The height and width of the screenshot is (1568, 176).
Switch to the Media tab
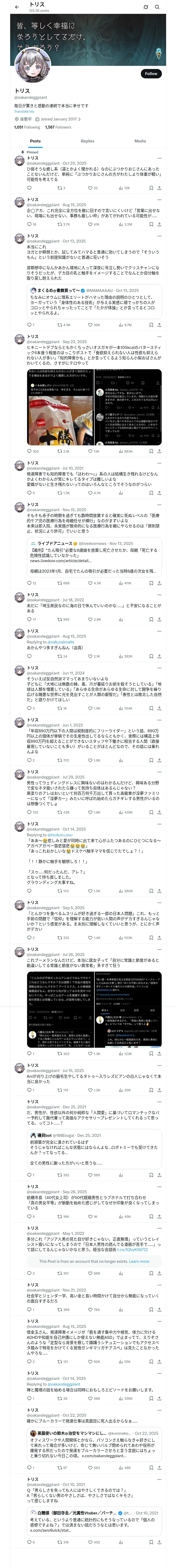tap(139, 141)
